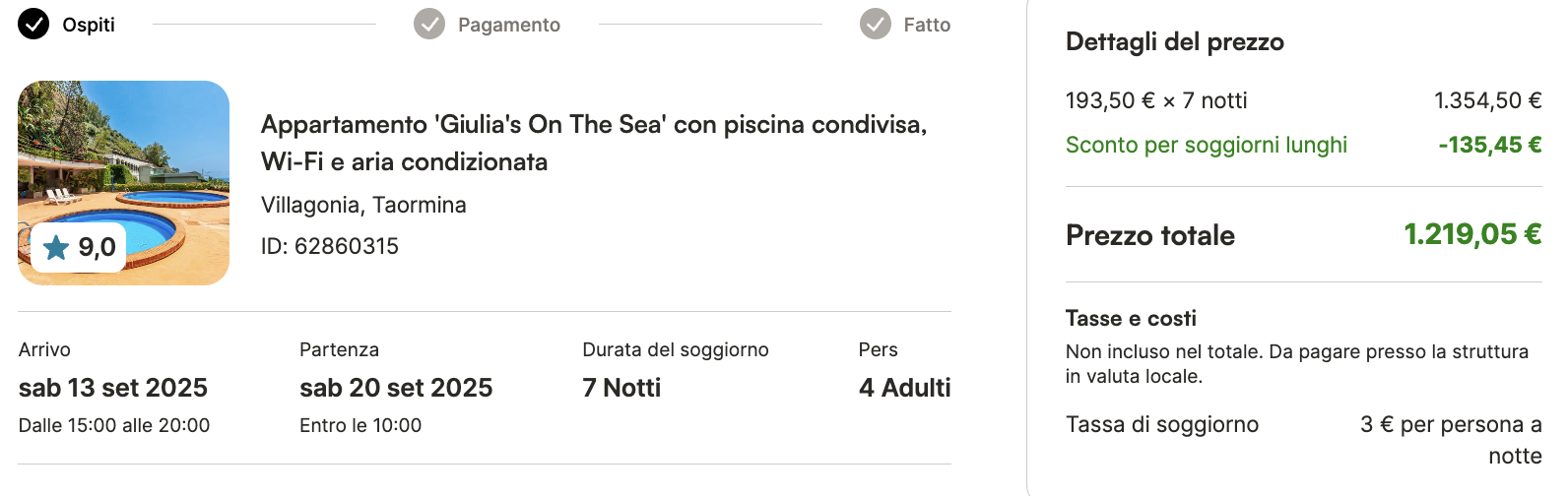Click the black Ospiti step checkmark icon
The image size is (1568, 496).
pos(33,24)
